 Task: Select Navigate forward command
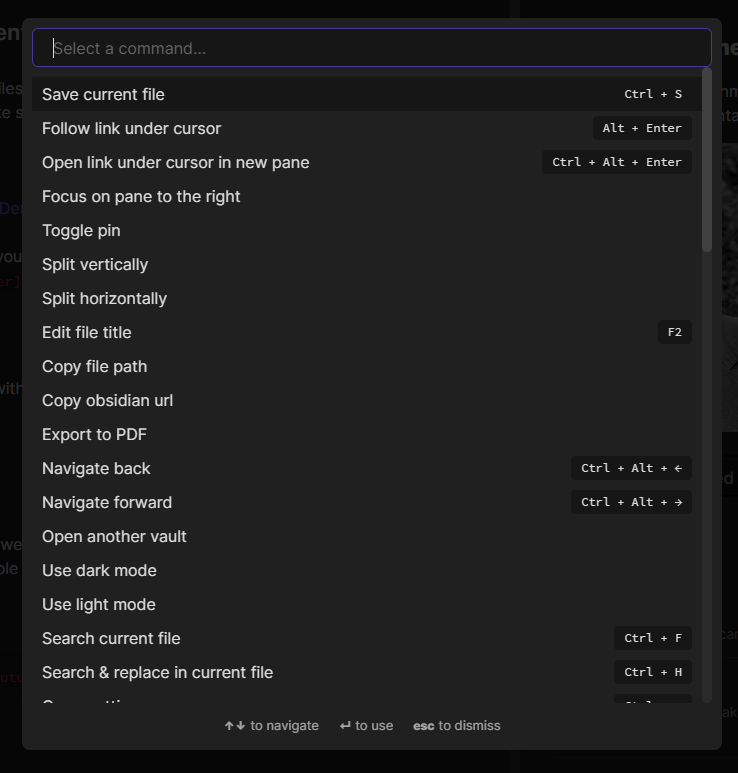click(107, 502)
